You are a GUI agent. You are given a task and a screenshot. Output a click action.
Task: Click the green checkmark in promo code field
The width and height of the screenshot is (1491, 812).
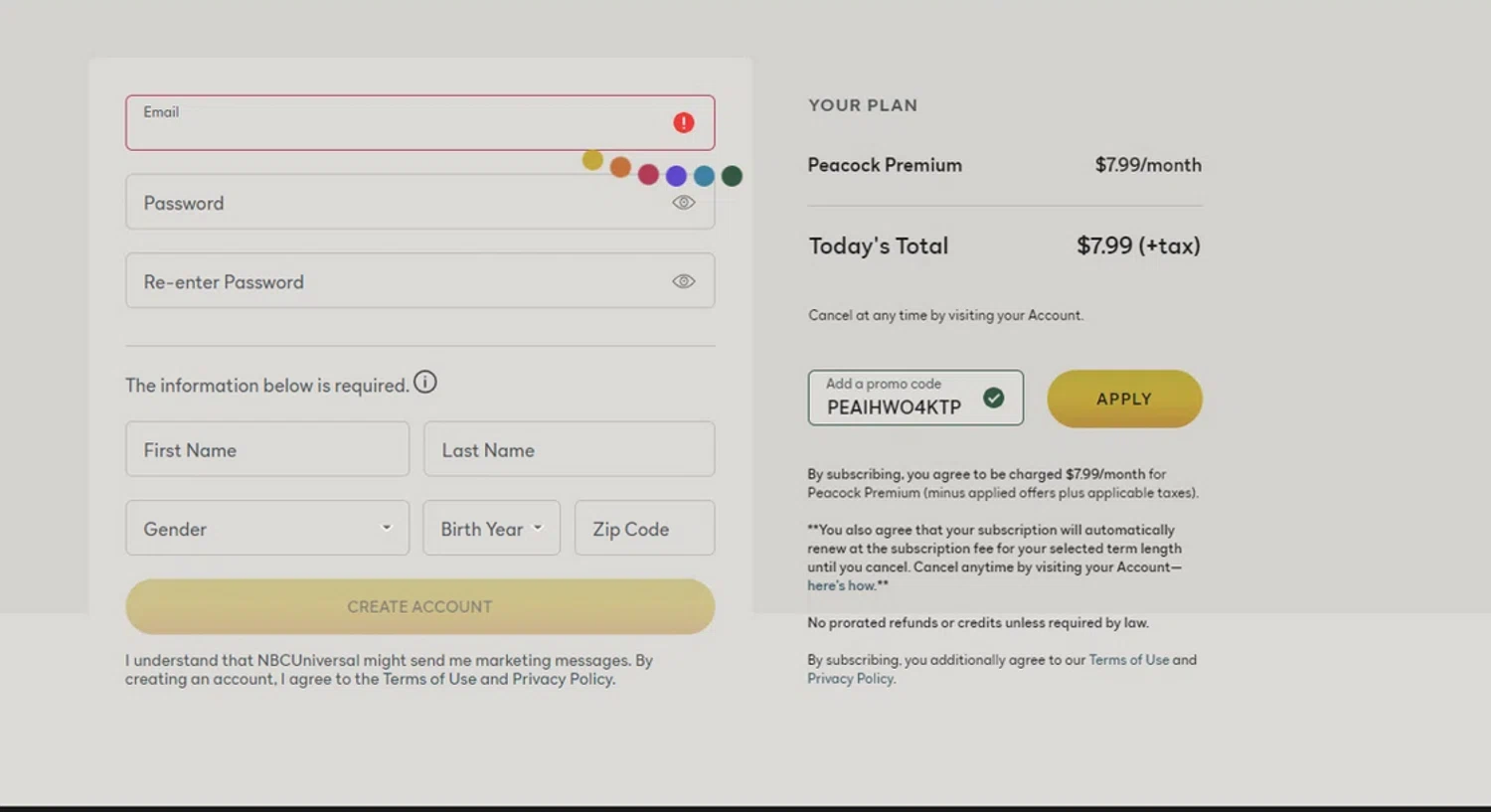[x=993, y=398]
